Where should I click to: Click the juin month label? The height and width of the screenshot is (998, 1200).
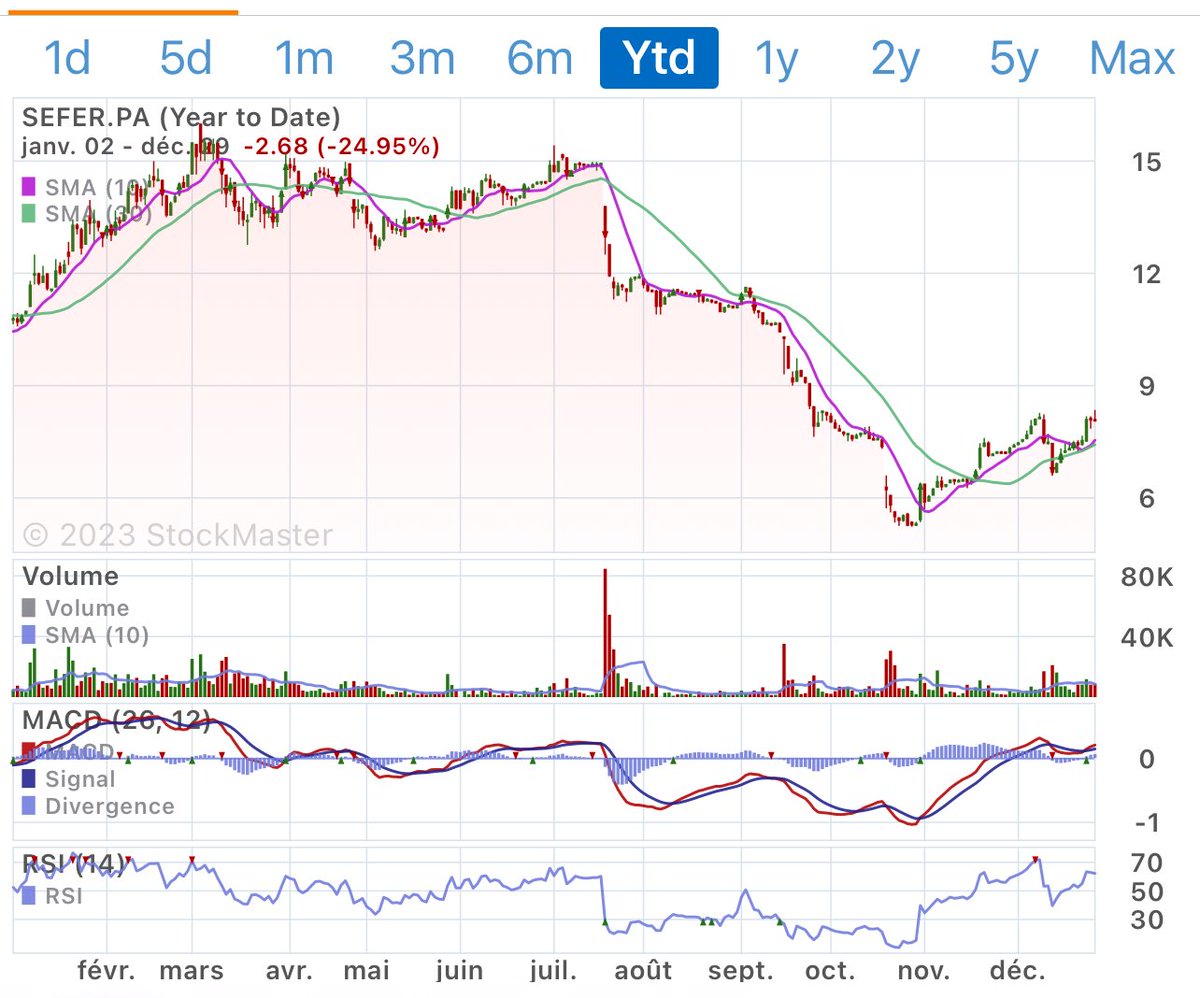[x=460, y=971]
